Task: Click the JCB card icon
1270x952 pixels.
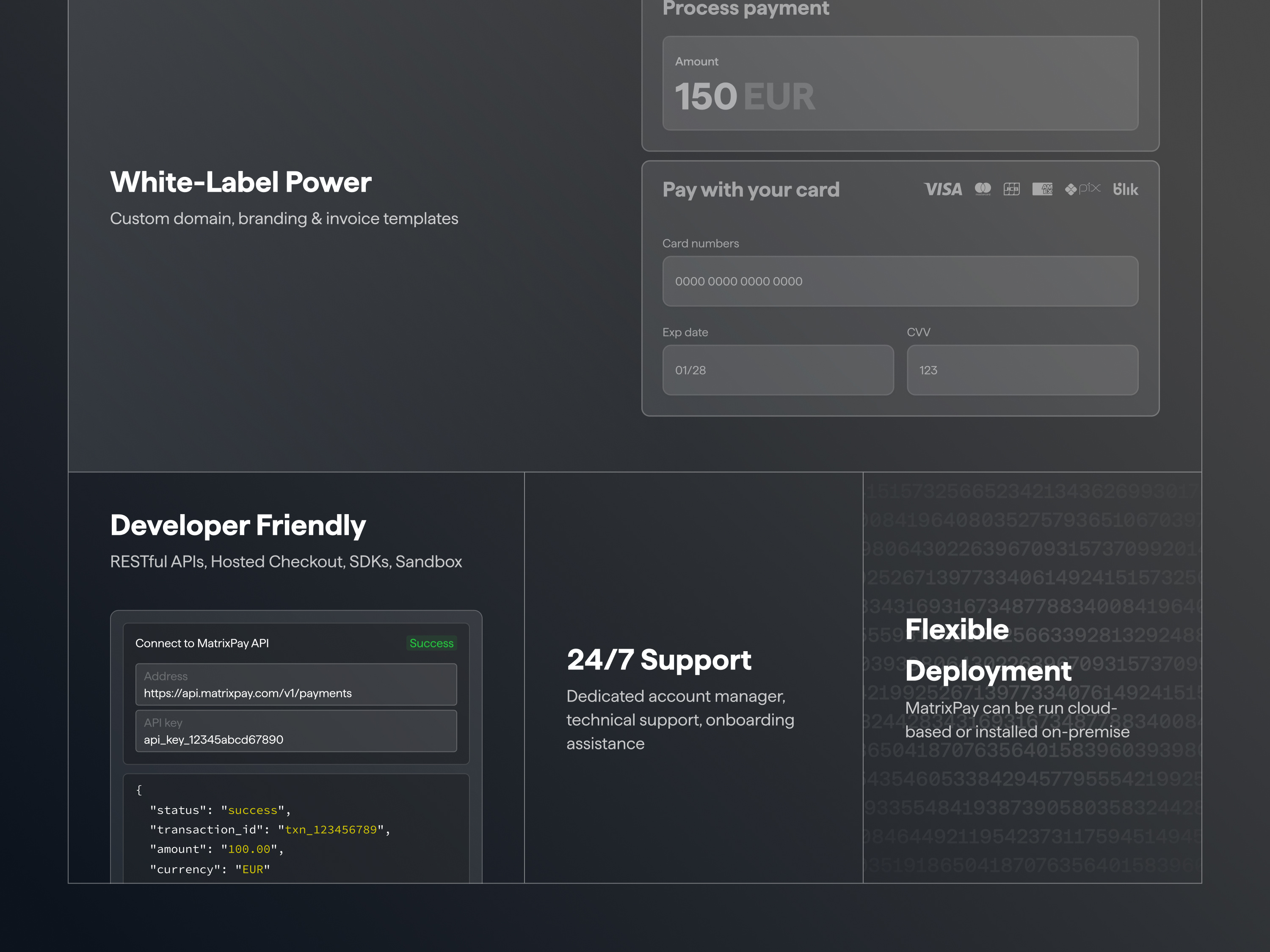Action: pos(1011,190)
